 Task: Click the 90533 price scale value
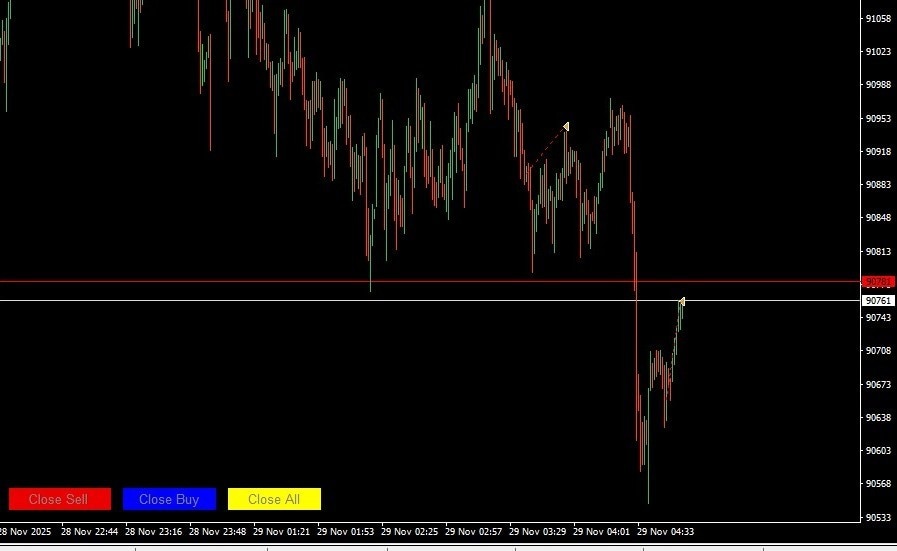point(878,518)
